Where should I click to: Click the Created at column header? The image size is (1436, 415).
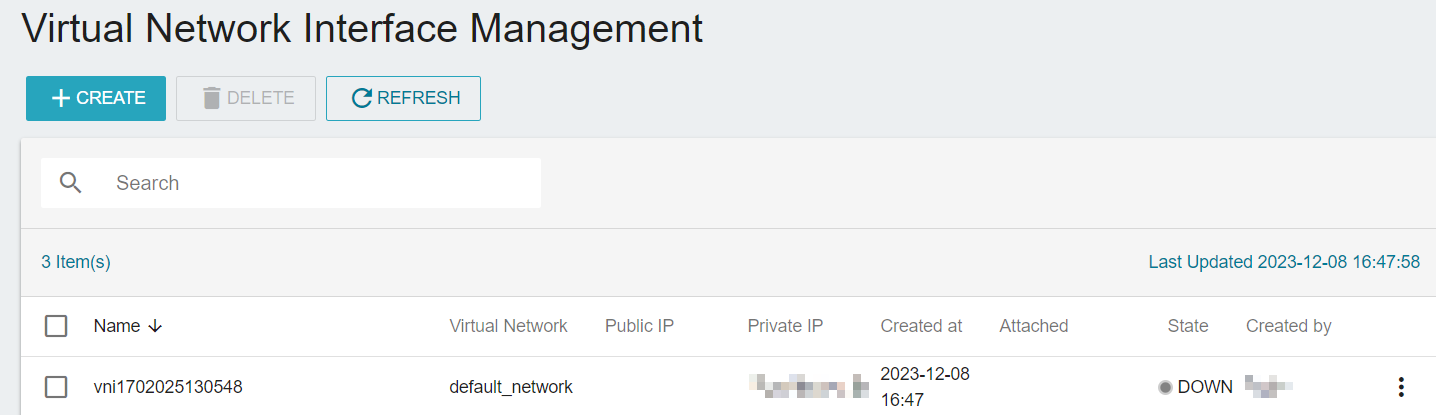921,326
